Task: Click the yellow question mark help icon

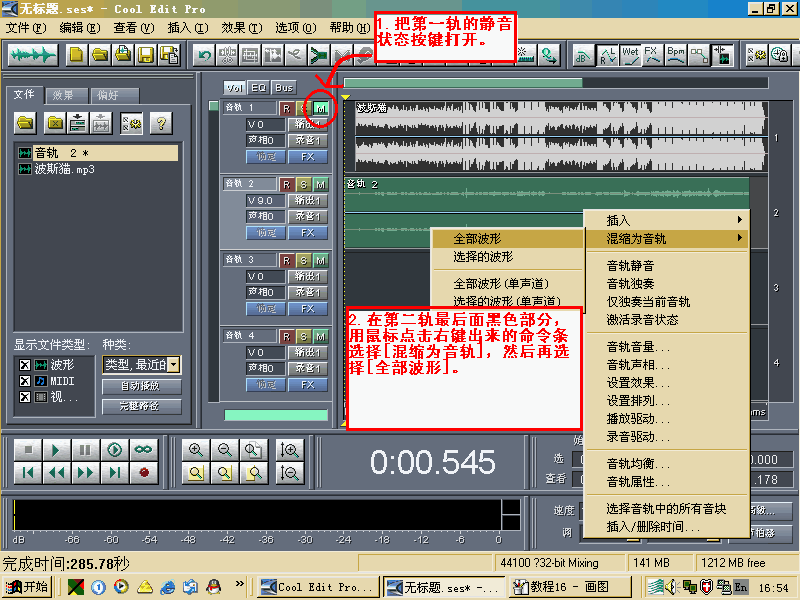Action: tap(161, 123)
